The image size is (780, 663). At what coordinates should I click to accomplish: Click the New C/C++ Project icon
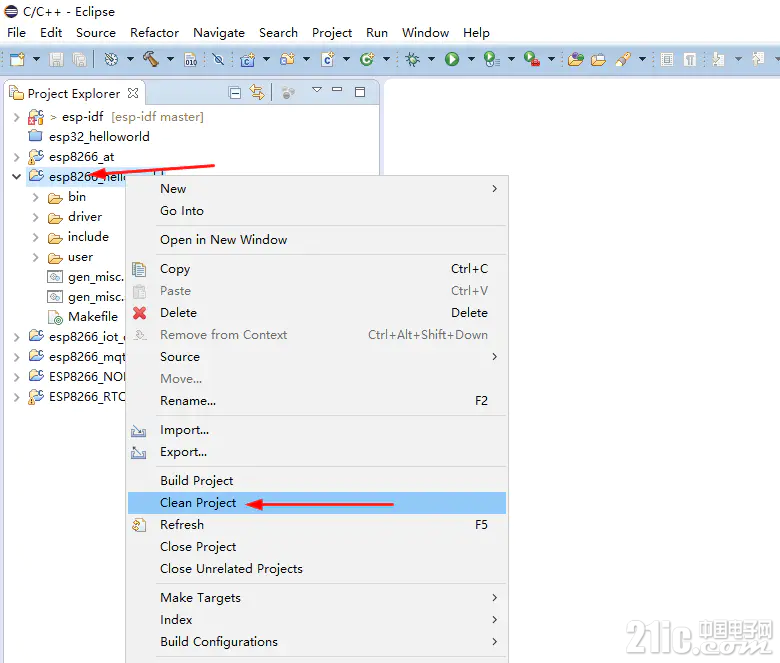[247, 60]
